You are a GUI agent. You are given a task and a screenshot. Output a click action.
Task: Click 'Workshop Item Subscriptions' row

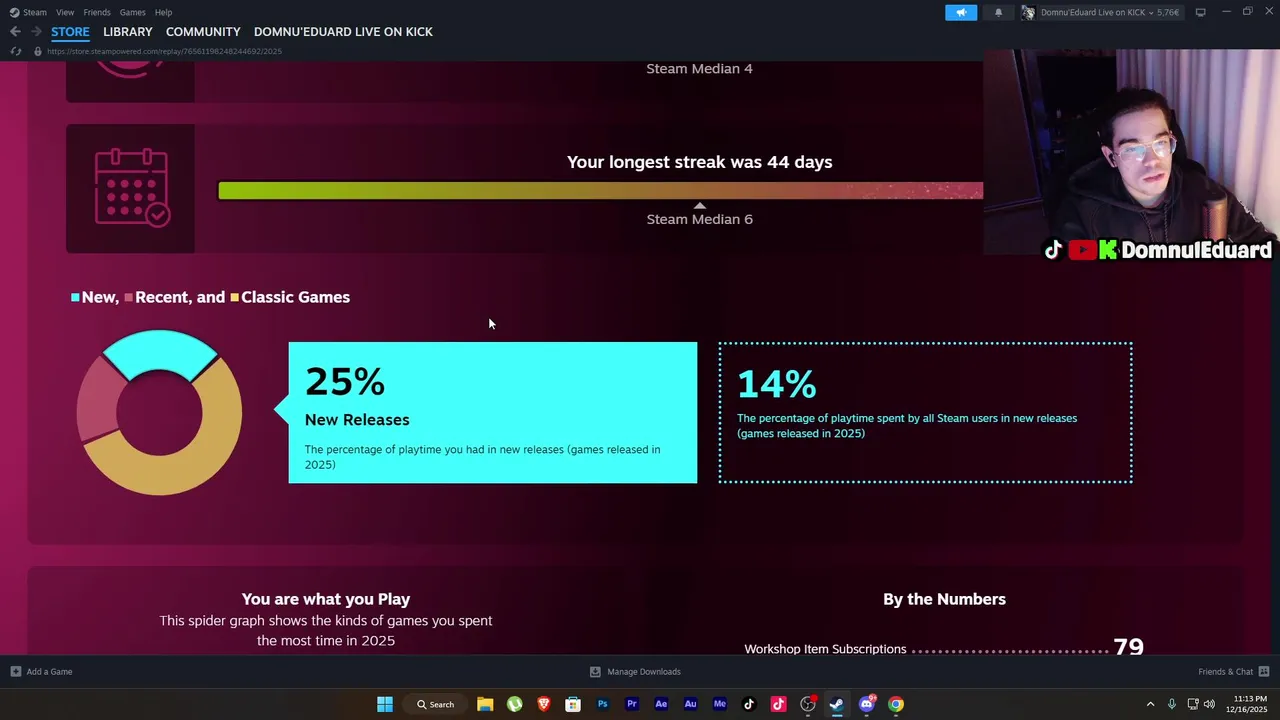tap(944, 649)
